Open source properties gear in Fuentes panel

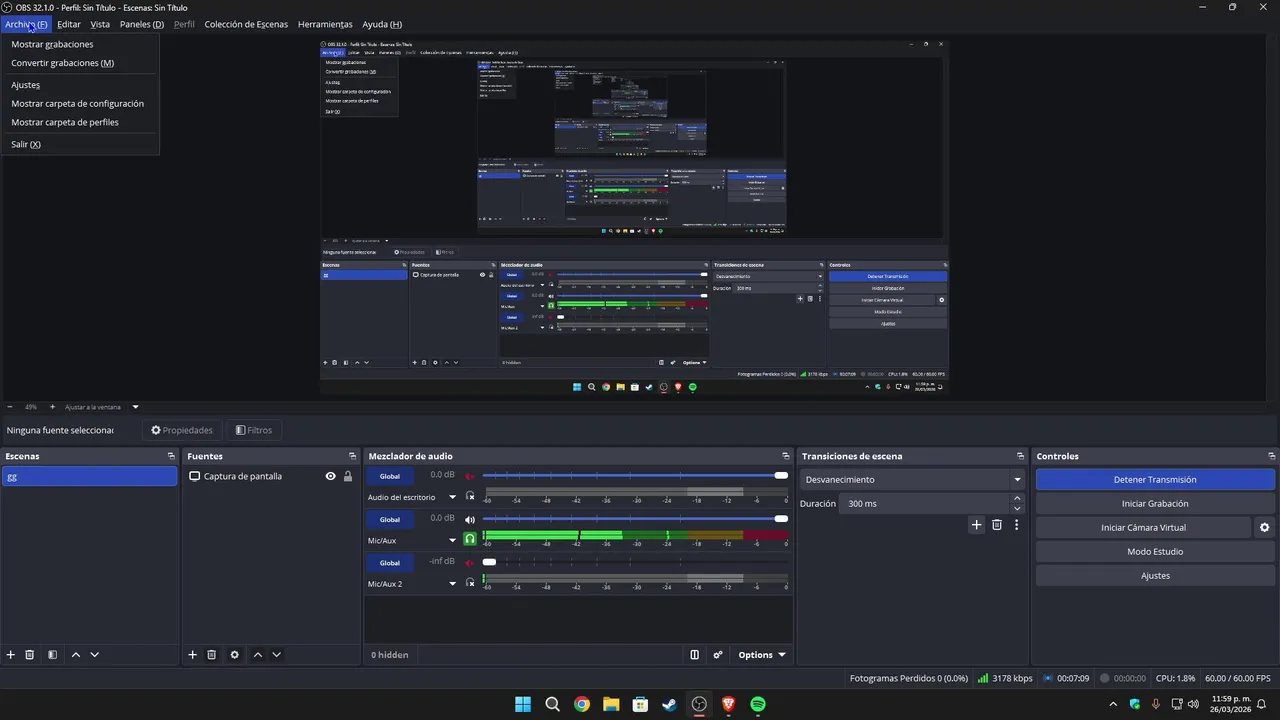tap(235, 655)
